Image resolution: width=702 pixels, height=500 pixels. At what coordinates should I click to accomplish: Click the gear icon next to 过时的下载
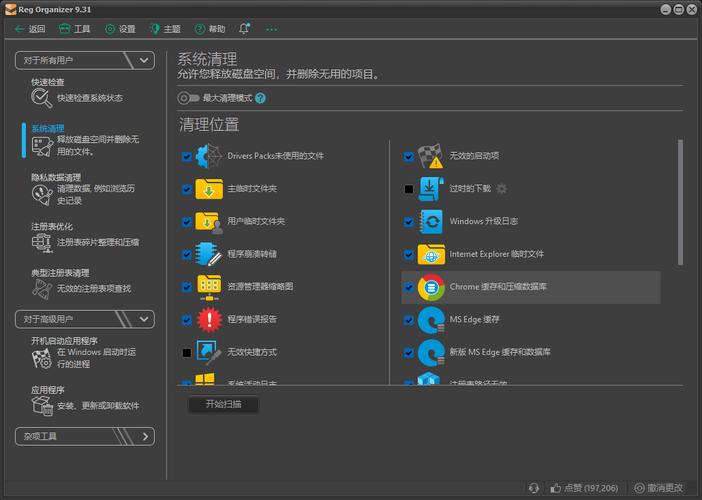pos(502,188)
